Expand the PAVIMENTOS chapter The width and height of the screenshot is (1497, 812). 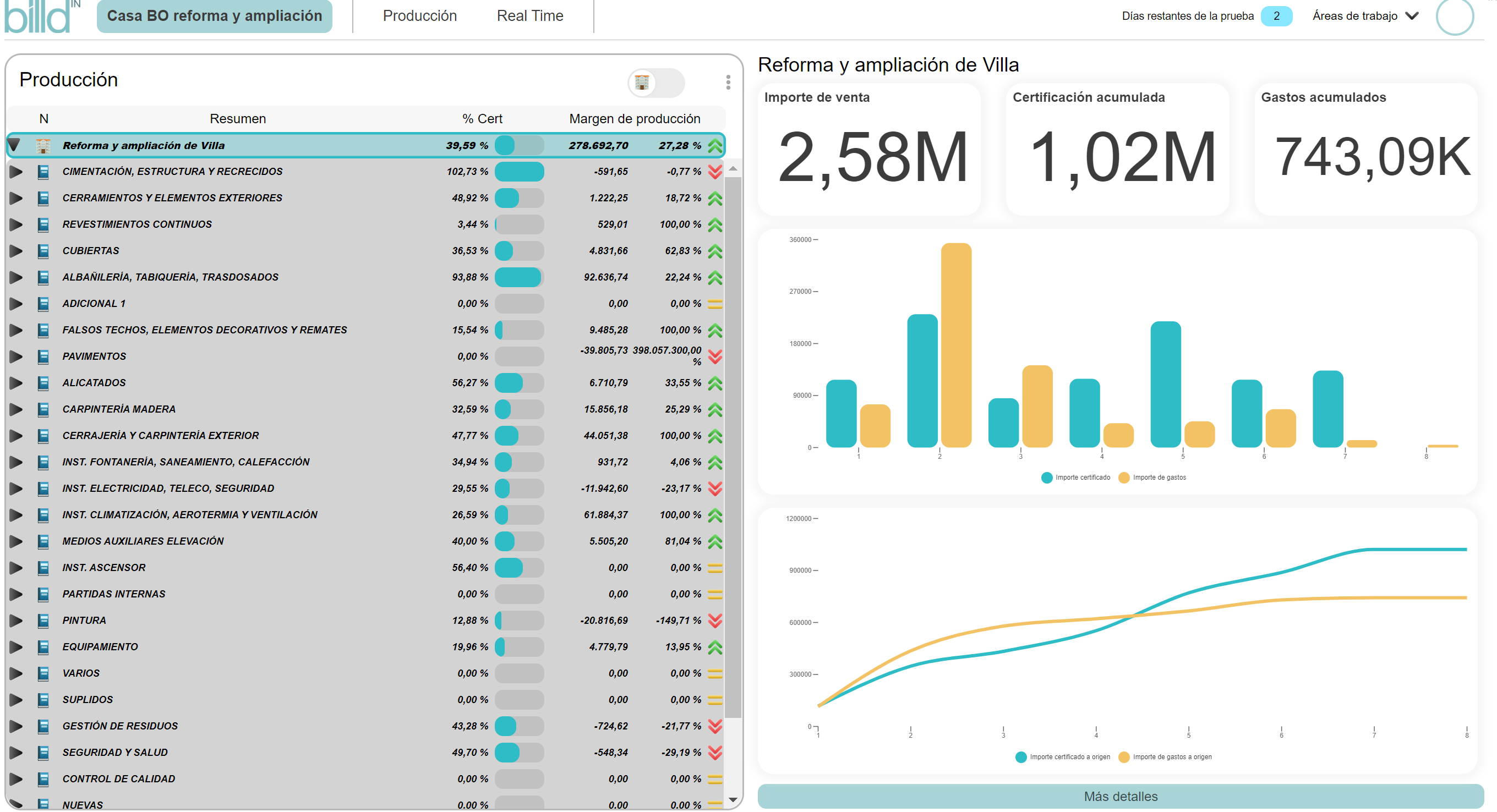(16, 356)
